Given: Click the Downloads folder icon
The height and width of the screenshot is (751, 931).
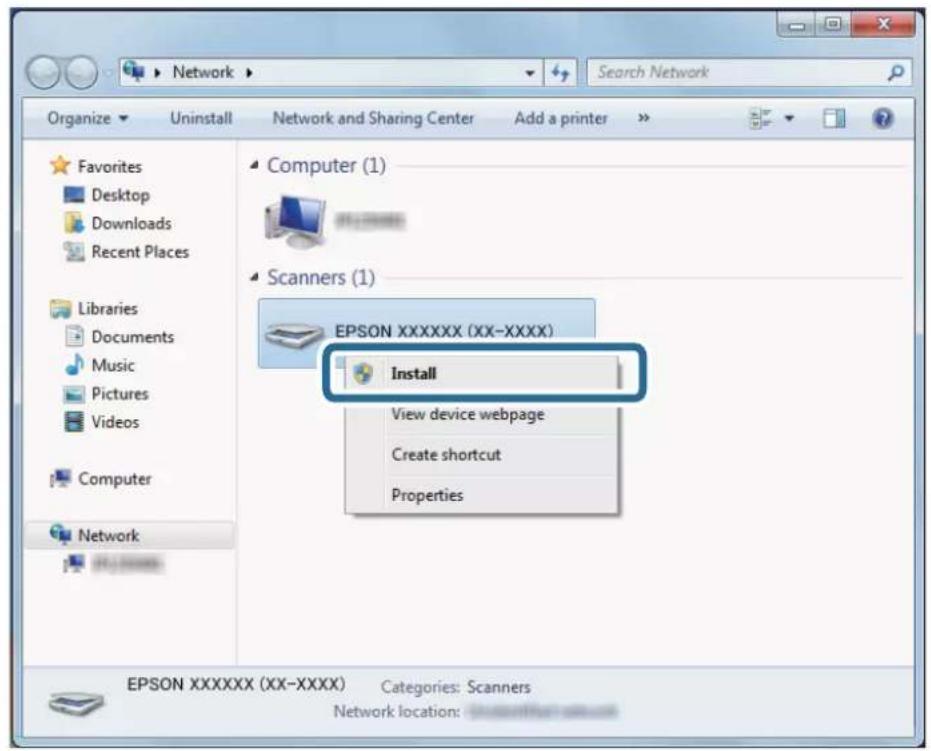Looking at the screenshot, I should pyautogui.click(x=74, y=223).
